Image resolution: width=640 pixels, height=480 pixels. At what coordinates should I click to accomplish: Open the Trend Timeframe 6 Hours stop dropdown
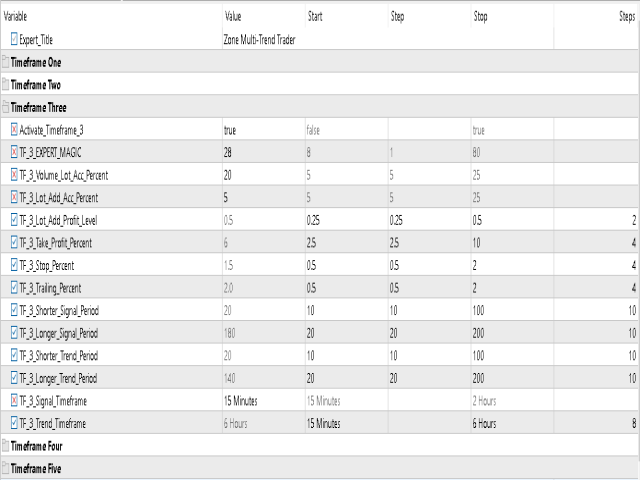484,423
